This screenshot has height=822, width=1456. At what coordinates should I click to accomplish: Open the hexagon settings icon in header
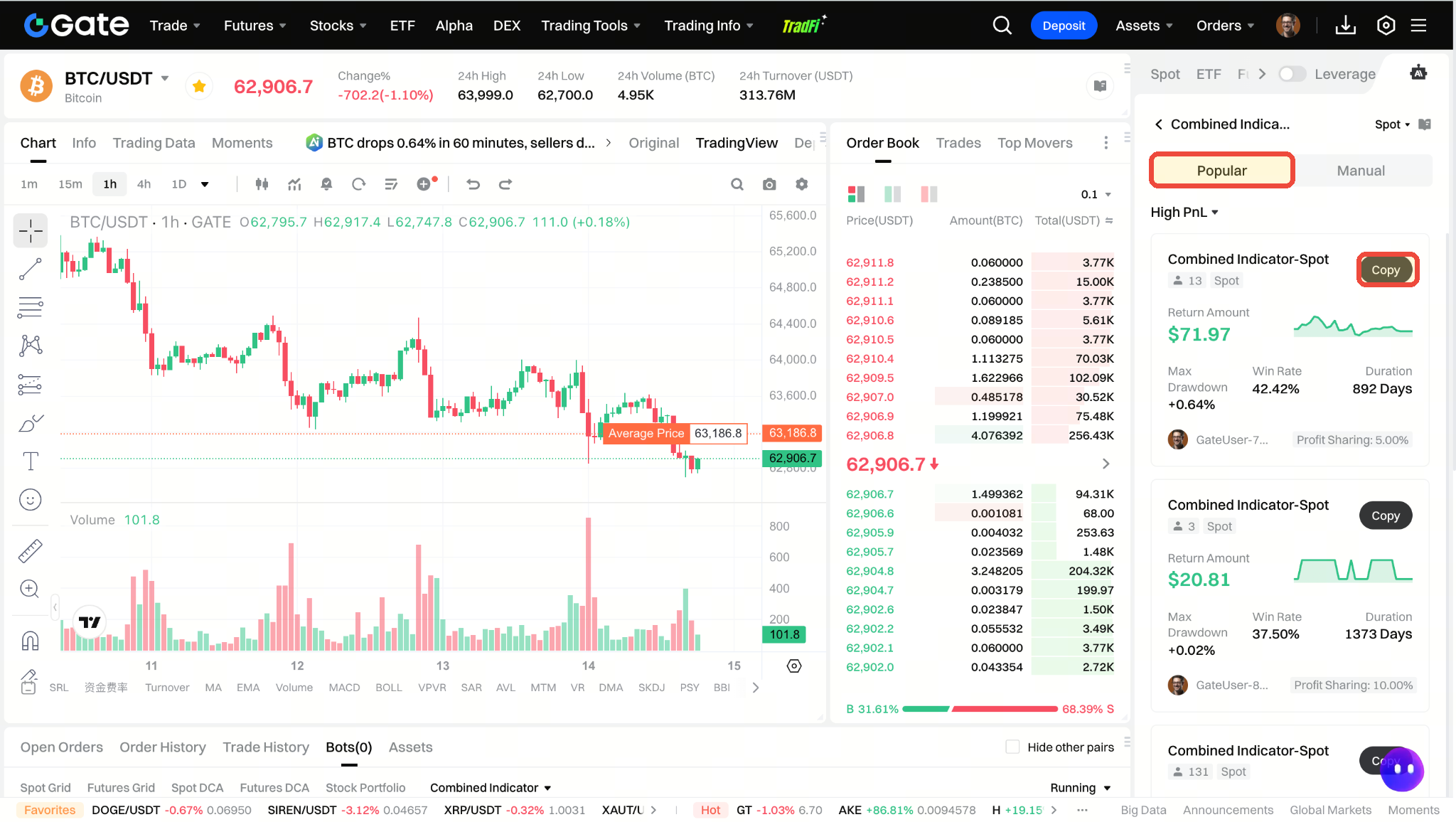[1386, 26]
